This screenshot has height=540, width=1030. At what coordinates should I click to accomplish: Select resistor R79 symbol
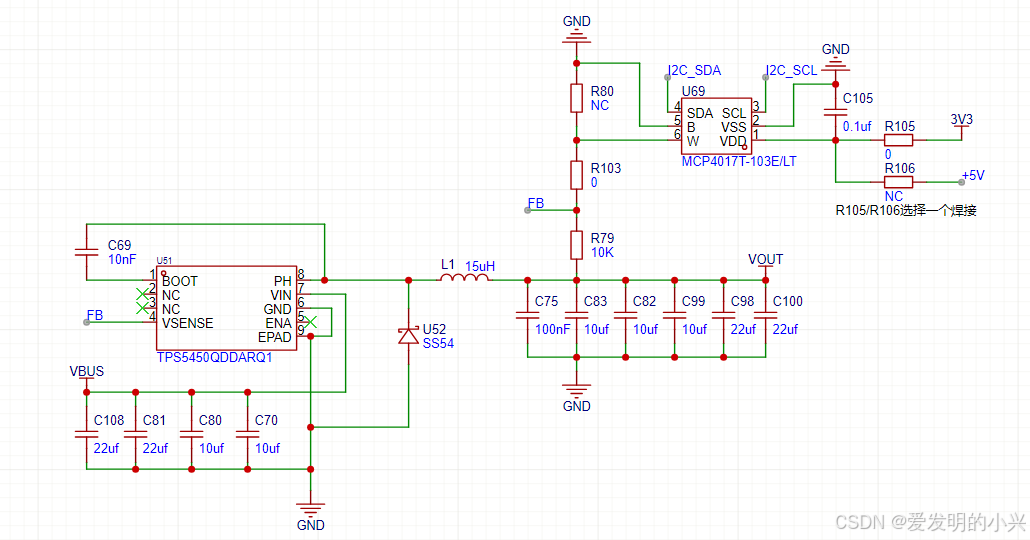click(576, 245)
